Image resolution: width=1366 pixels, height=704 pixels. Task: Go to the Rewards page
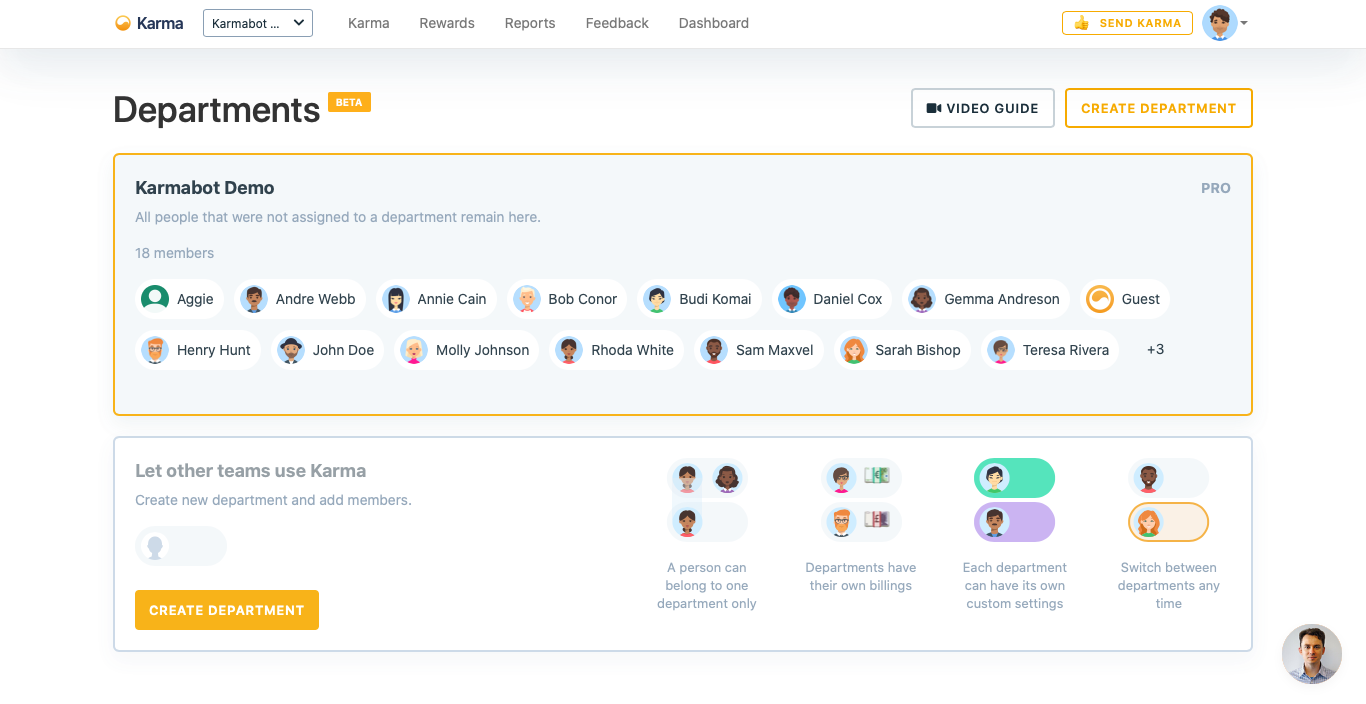click(x=447, y=23)
